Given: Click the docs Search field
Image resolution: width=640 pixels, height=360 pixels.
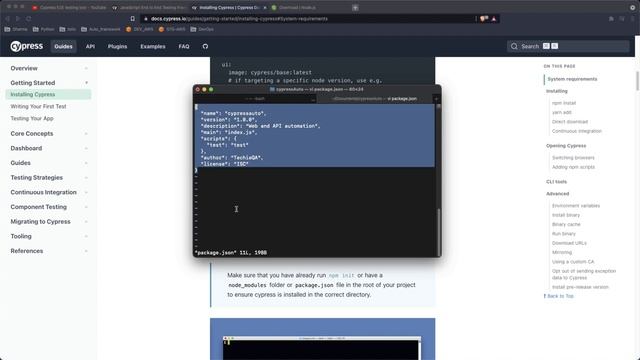Looking at the screenshot, I should click(x=568, y=47).
